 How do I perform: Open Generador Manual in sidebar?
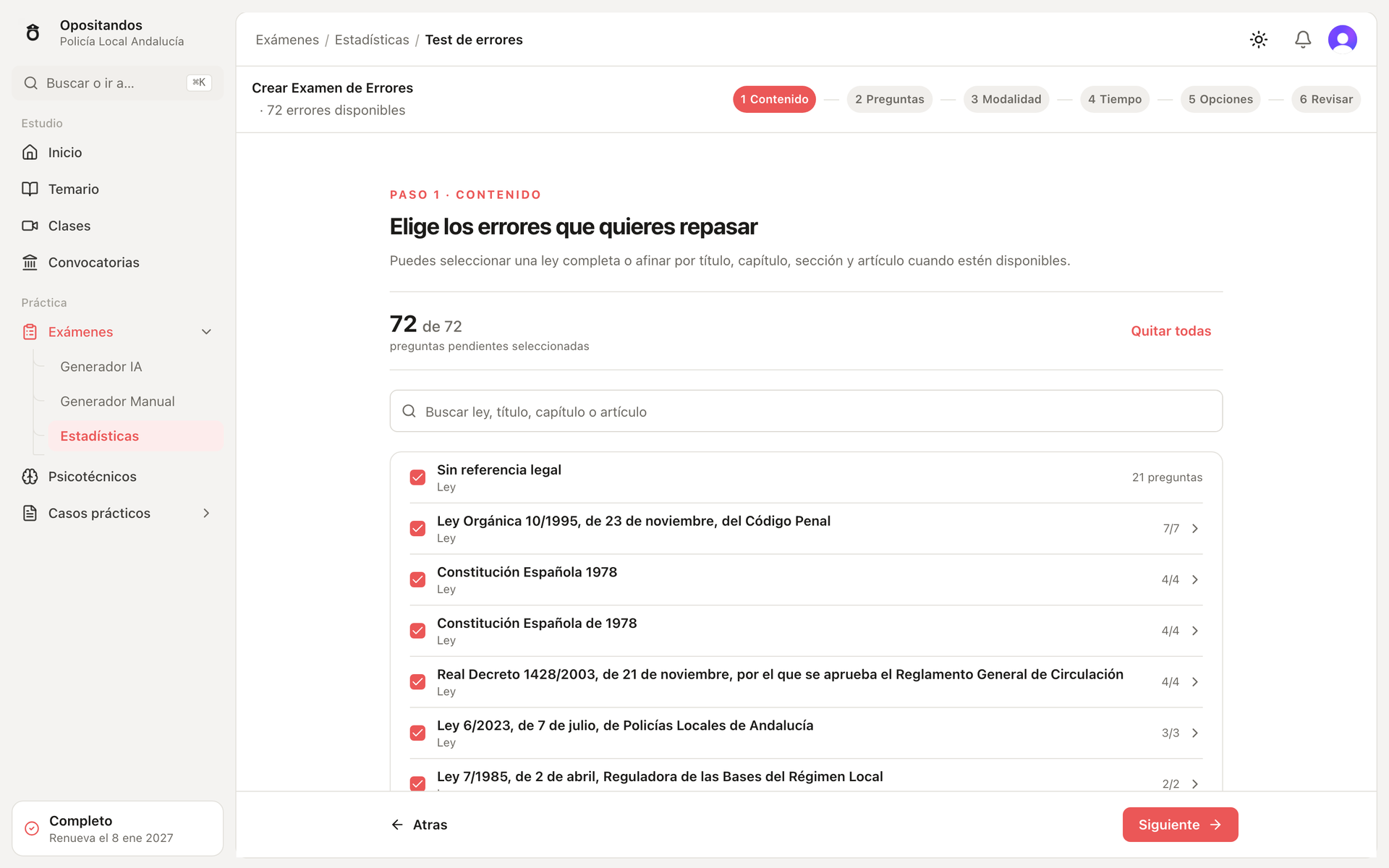coord(117,401)
